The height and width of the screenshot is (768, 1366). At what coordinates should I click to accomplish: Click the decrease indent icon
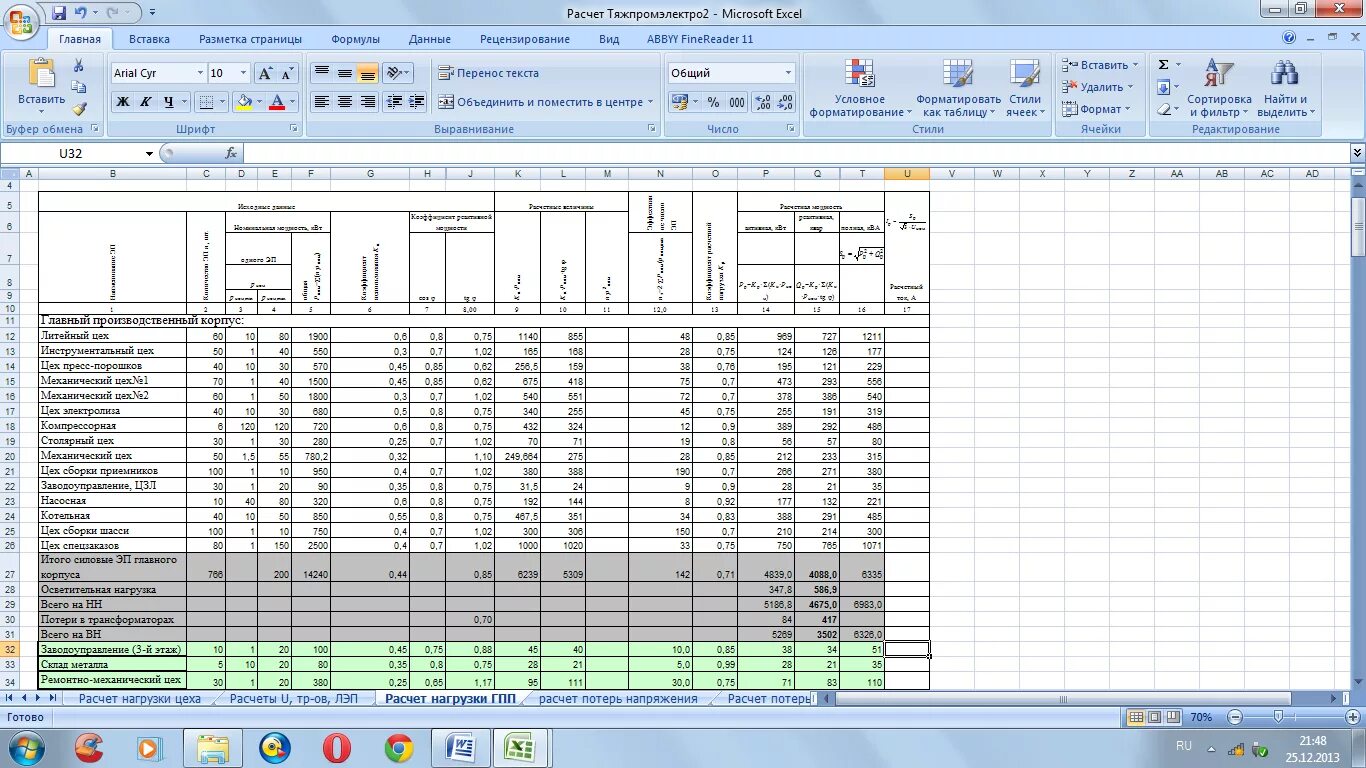click(x=394, y=102)
